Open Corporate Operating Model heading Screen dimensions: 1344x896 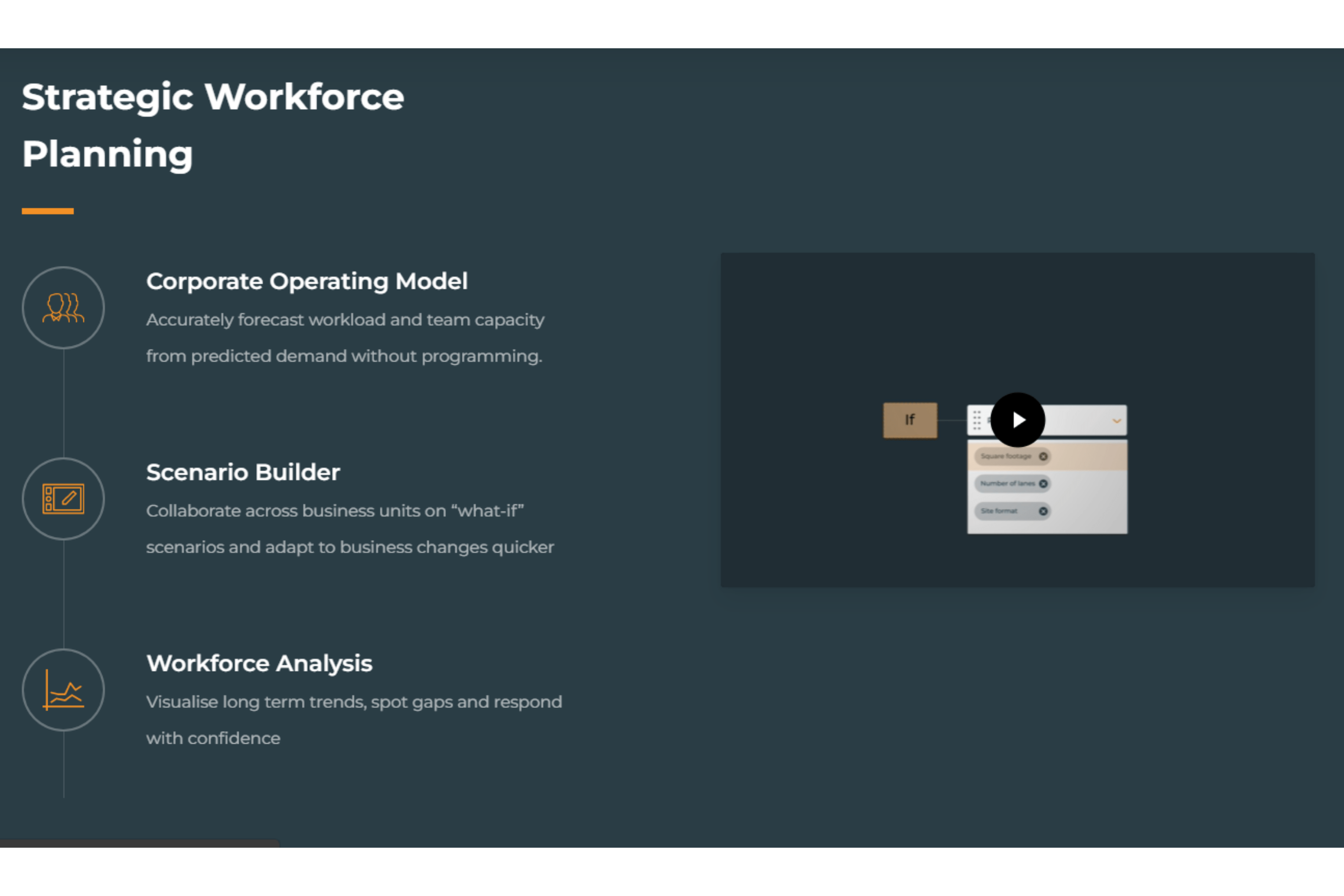click(x=307, y=281)
